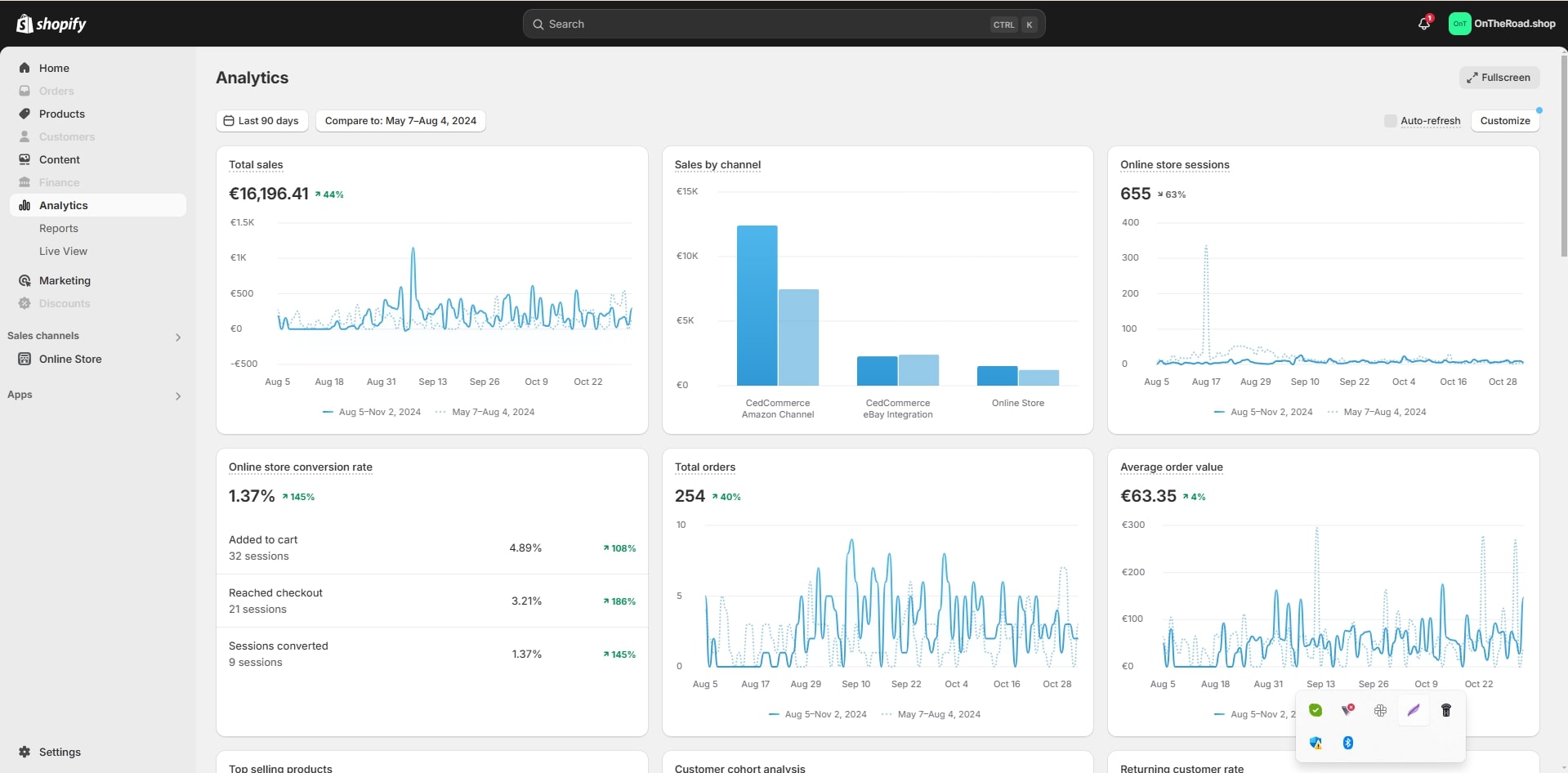
Task: Open the Slack tray icon
Action: 1380,710
